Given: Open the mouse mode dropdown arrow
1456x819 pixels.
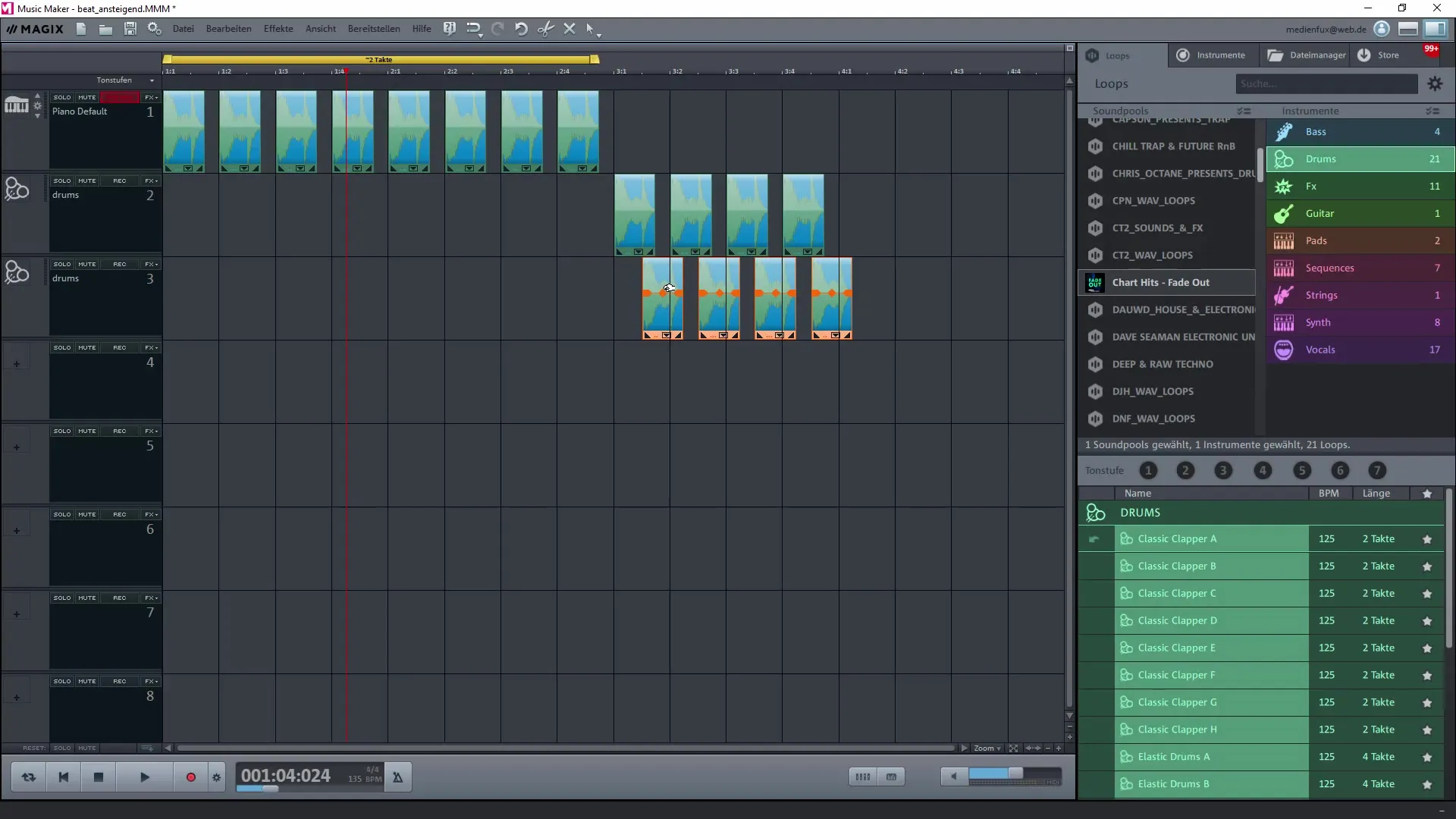Looking at the screenshot, I should [599, 35].
